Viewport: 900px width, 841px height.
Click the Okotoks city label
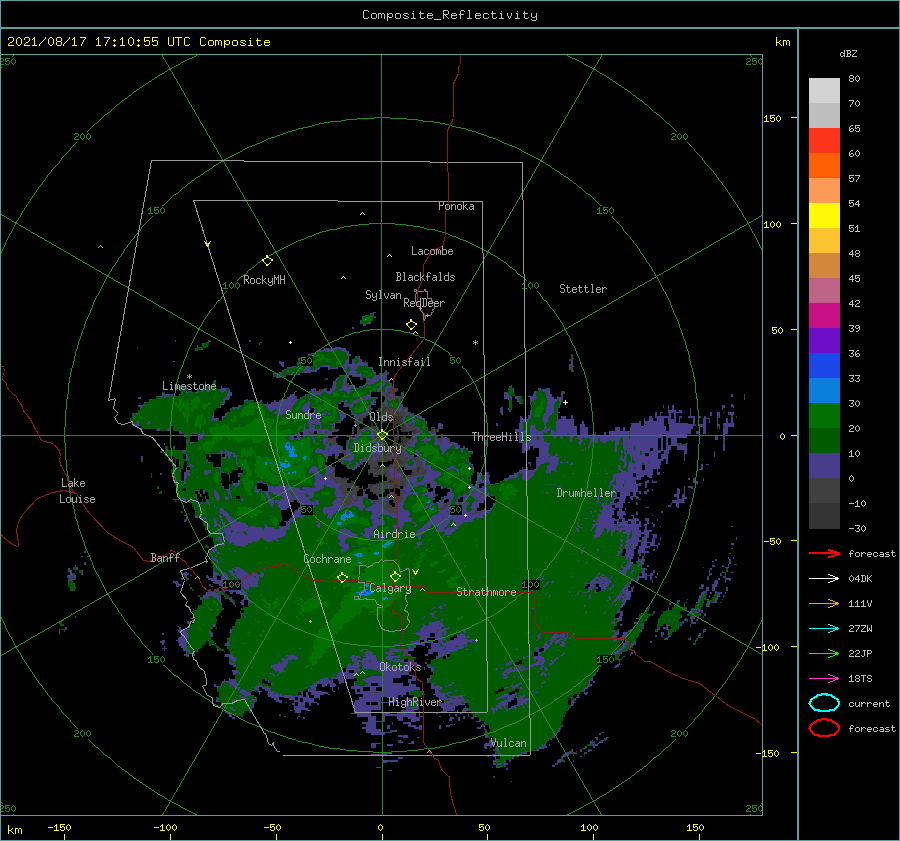(x=400, y=666)
